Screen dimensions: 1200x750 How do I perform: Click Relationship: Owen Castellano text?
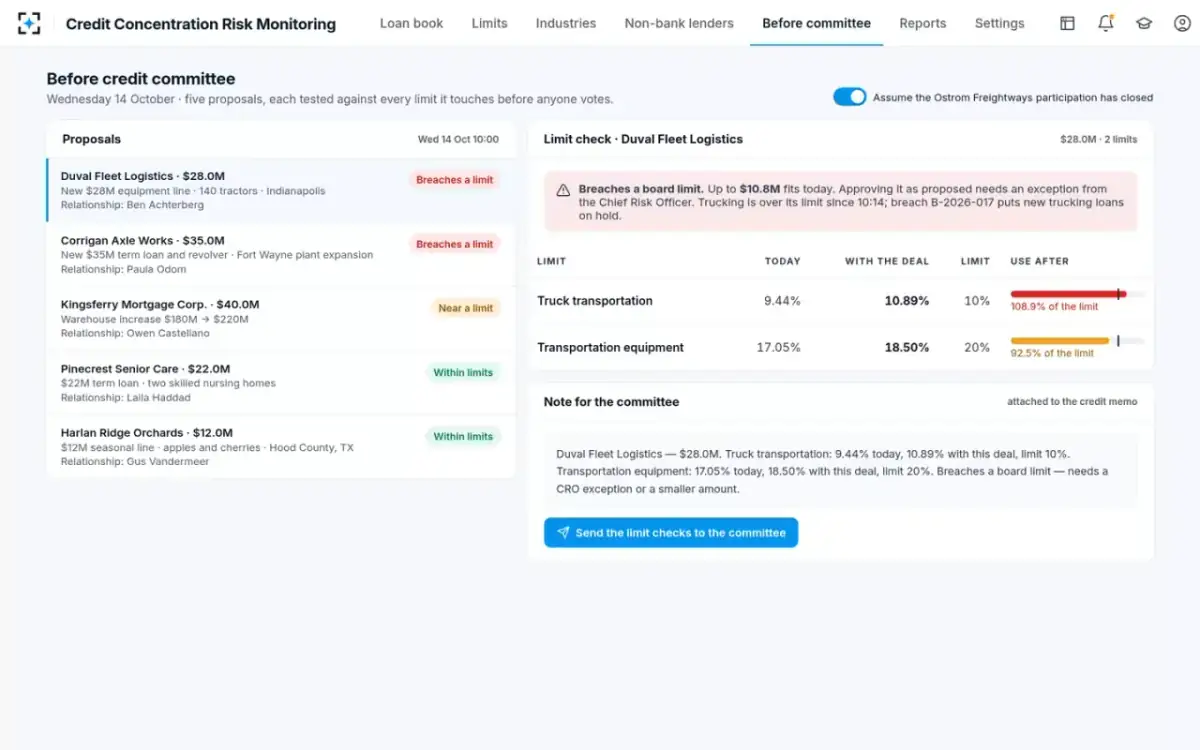(x=135, y=333)
